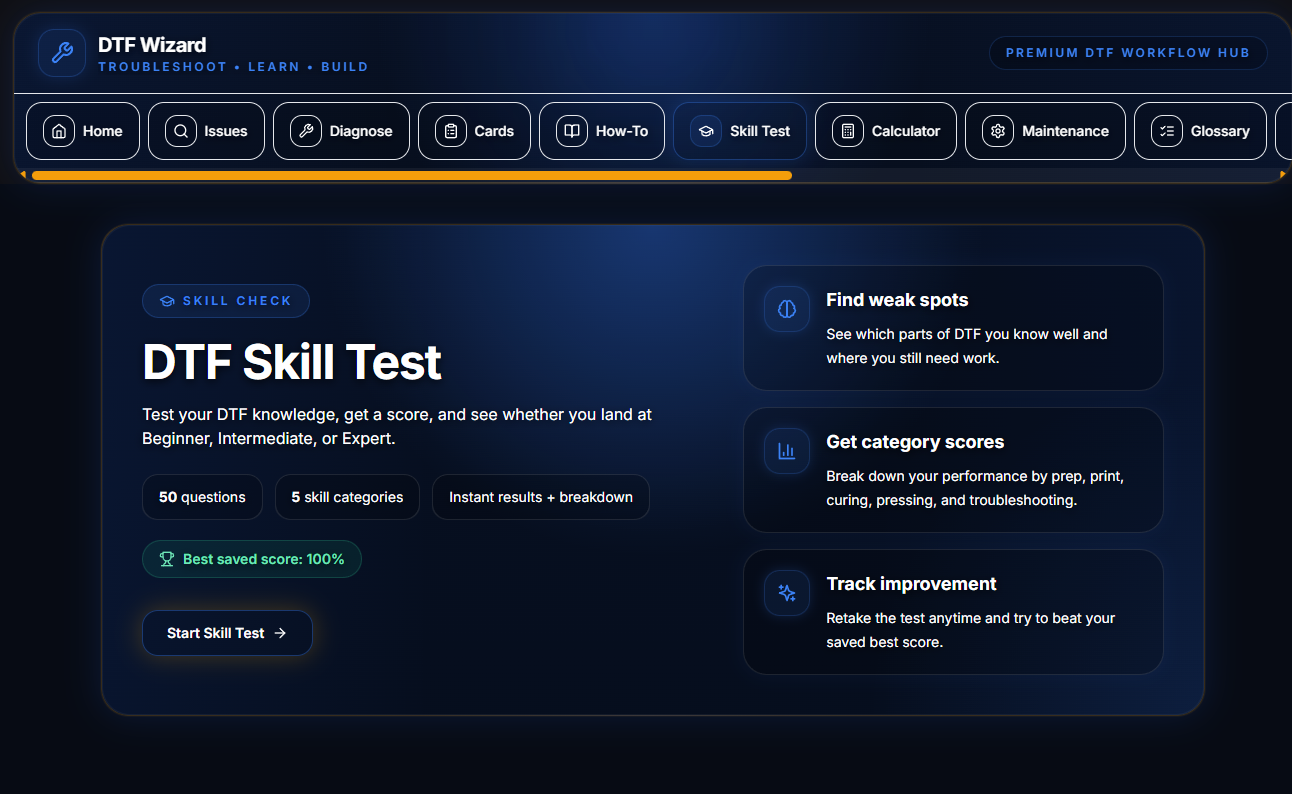Click the 50 questions pill
The image size is (1292, 794).
click(x=202, y=497)
